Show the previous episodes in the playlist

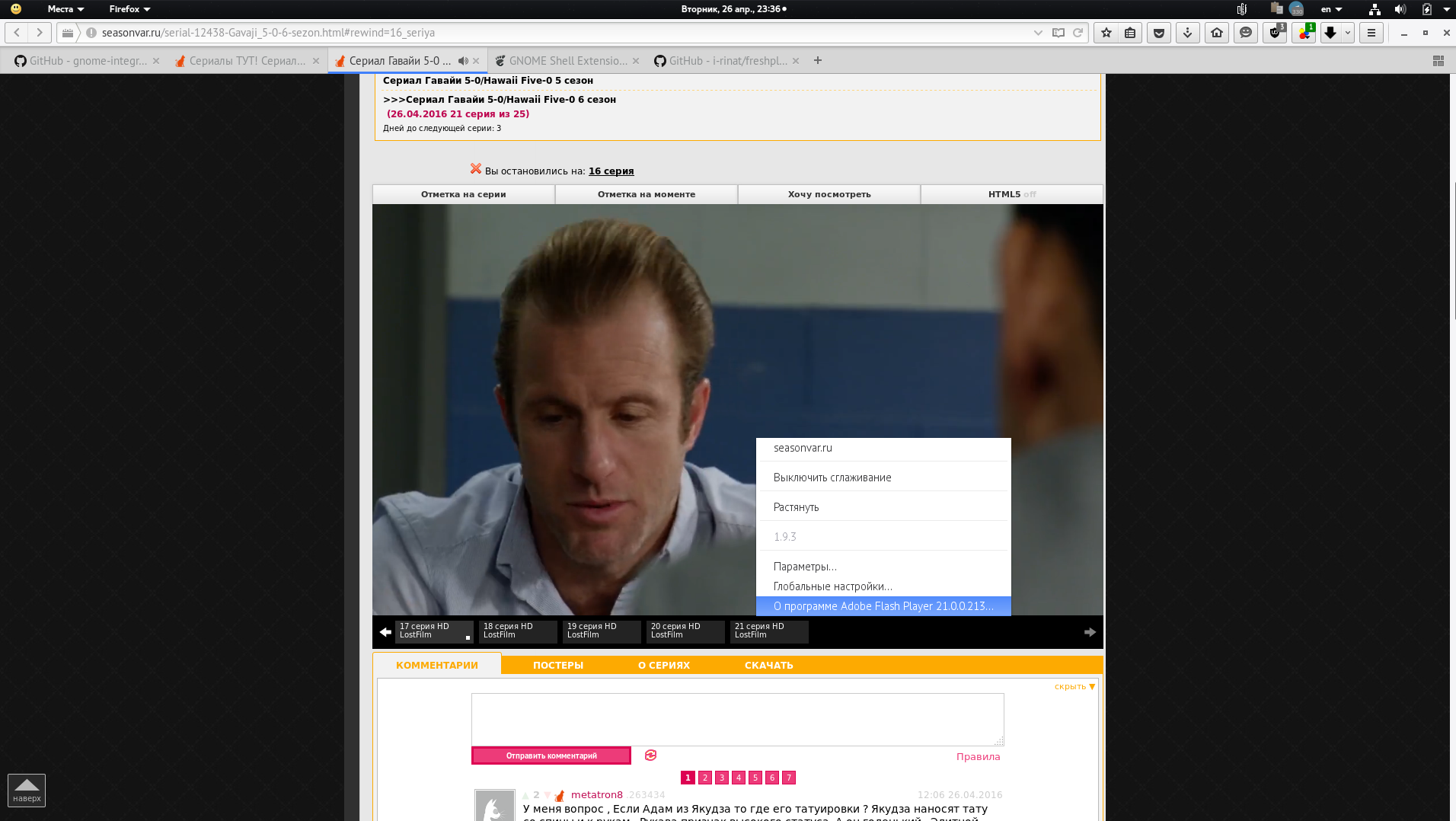385,632
